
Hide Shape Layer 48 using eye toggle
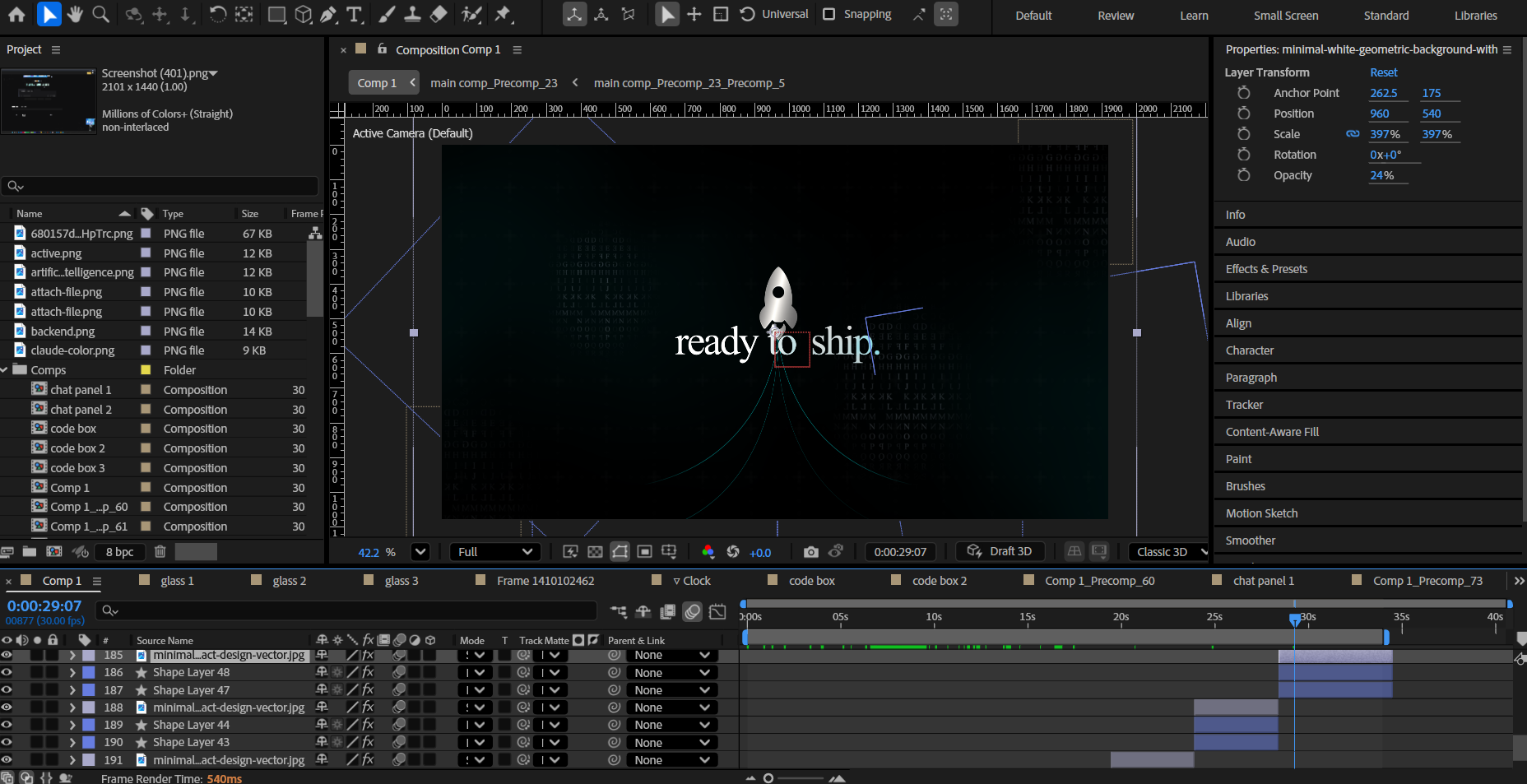[7, 672]
